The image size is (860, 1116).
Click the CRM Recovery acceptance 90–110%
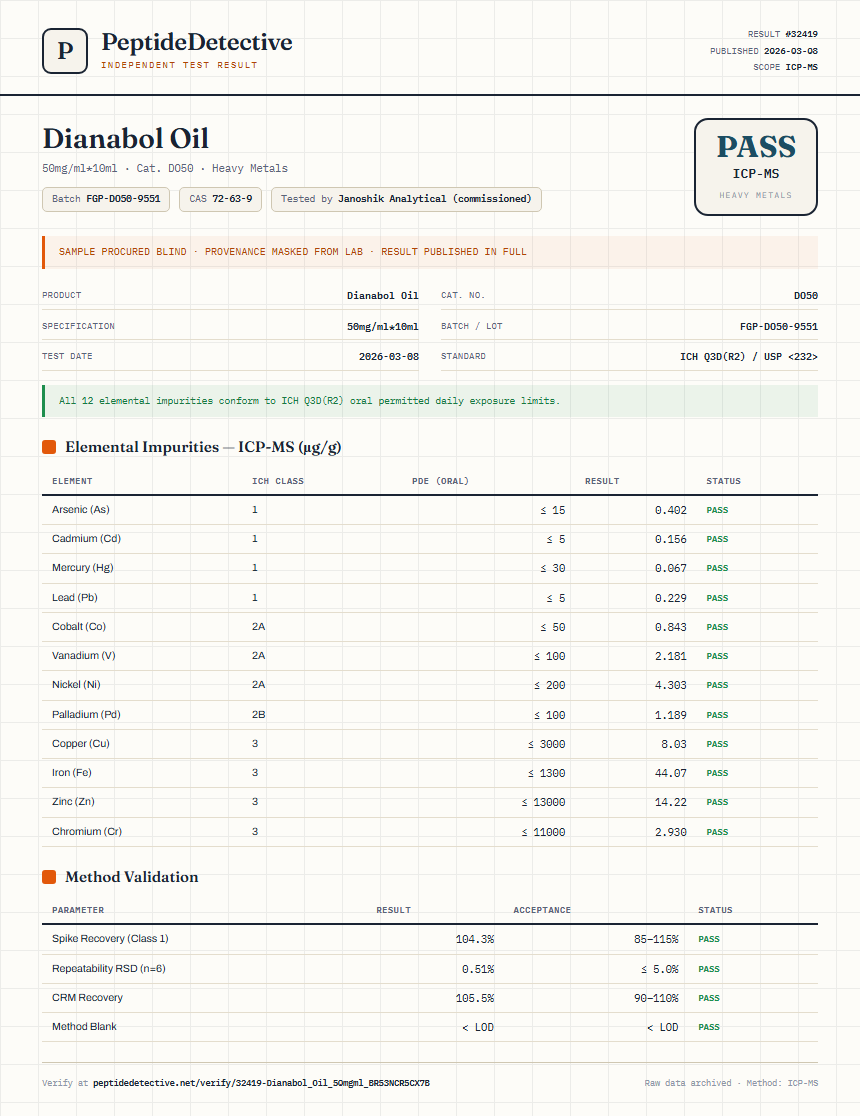pyautogui.click(x=656, y=998)
